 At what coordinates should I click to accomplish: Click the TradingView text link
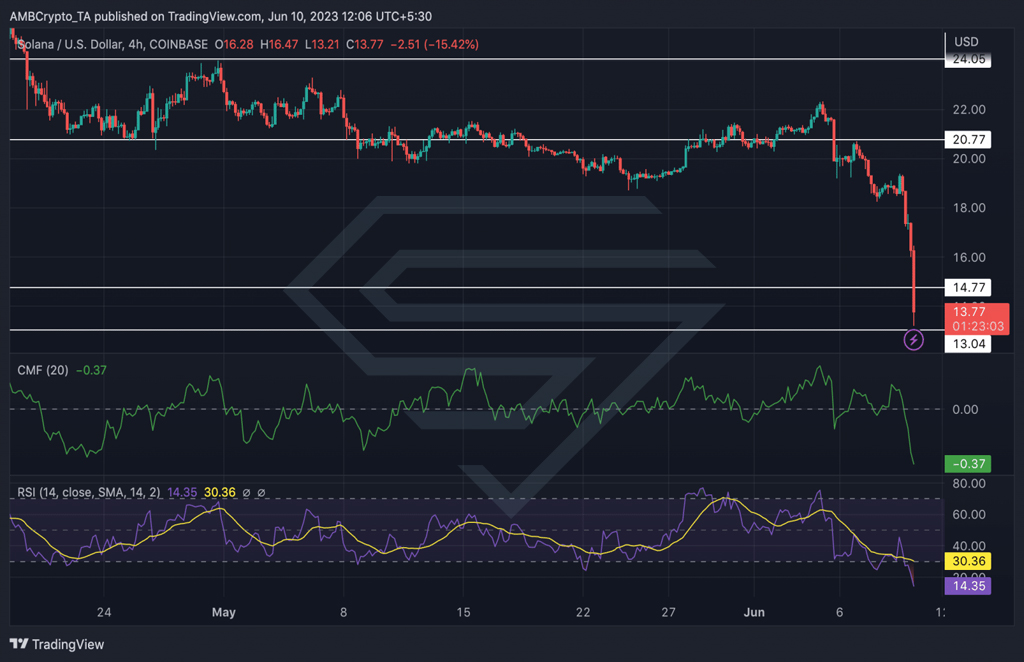[68, 644]
